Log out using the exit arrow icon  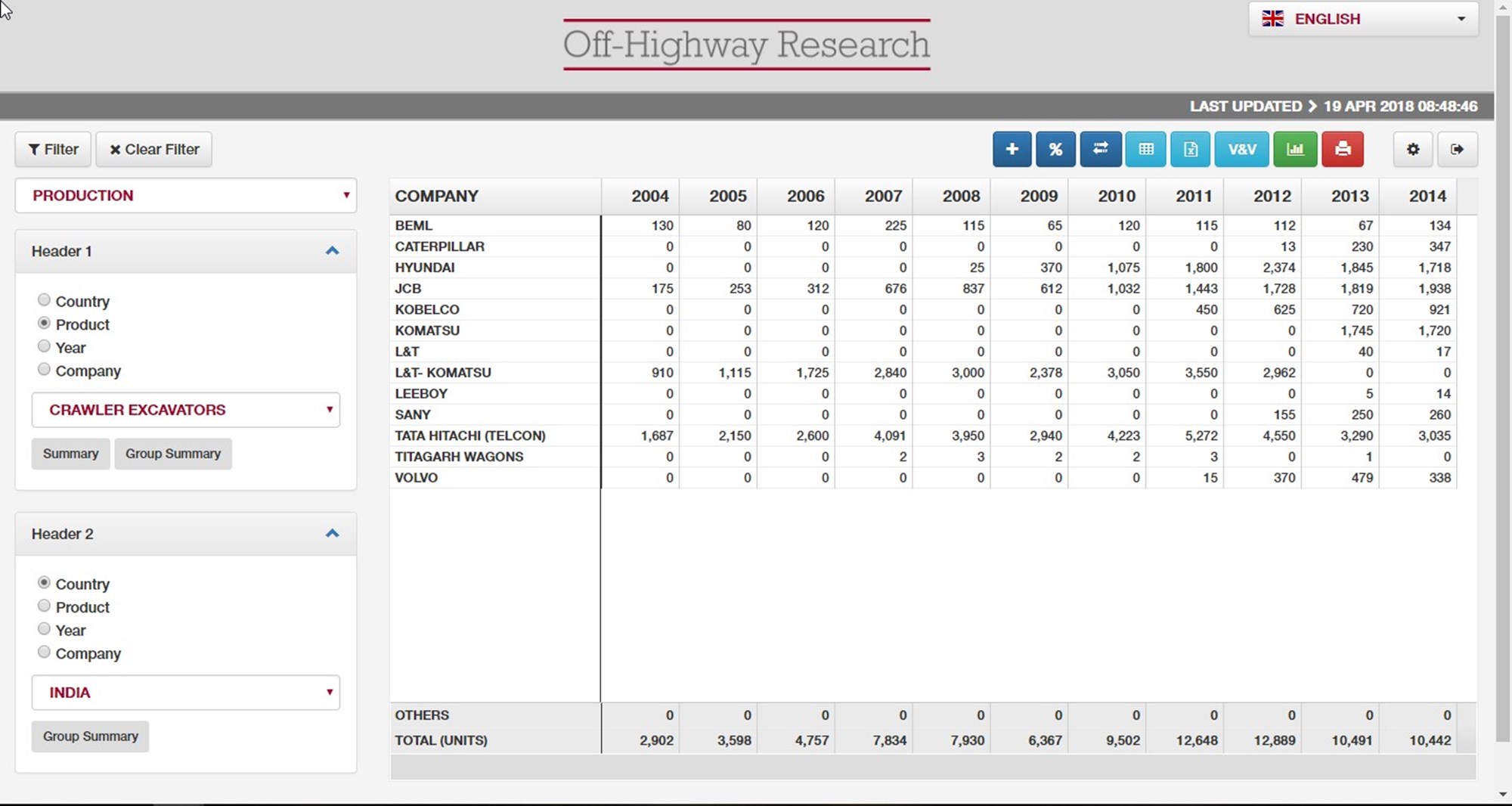(1457, 149)
